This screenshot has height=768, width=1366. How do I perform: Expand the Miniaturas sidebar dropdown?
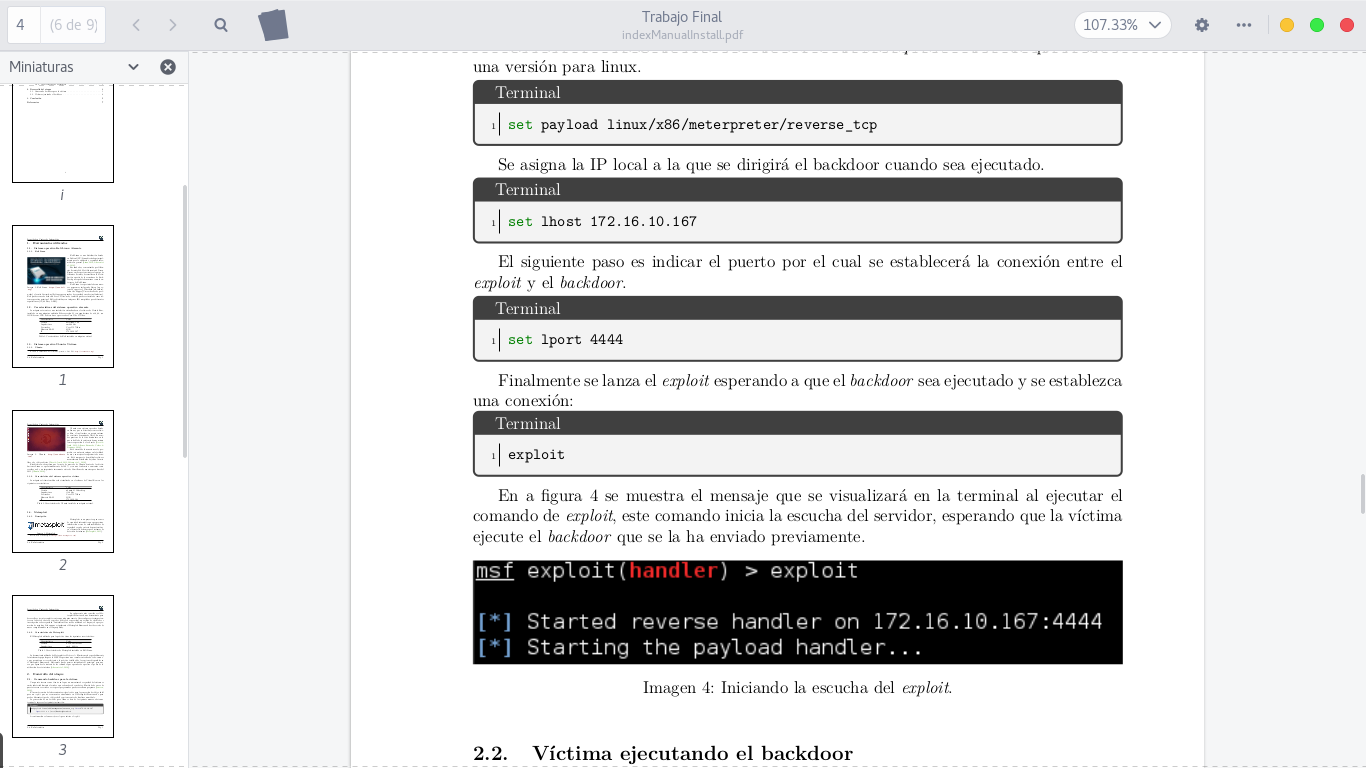pos(133,67)
